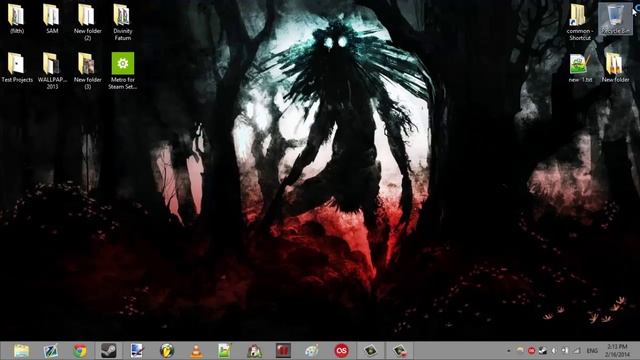Open the paint palette app in taskbar
The image size is (640, 360).
click(311, 351)
